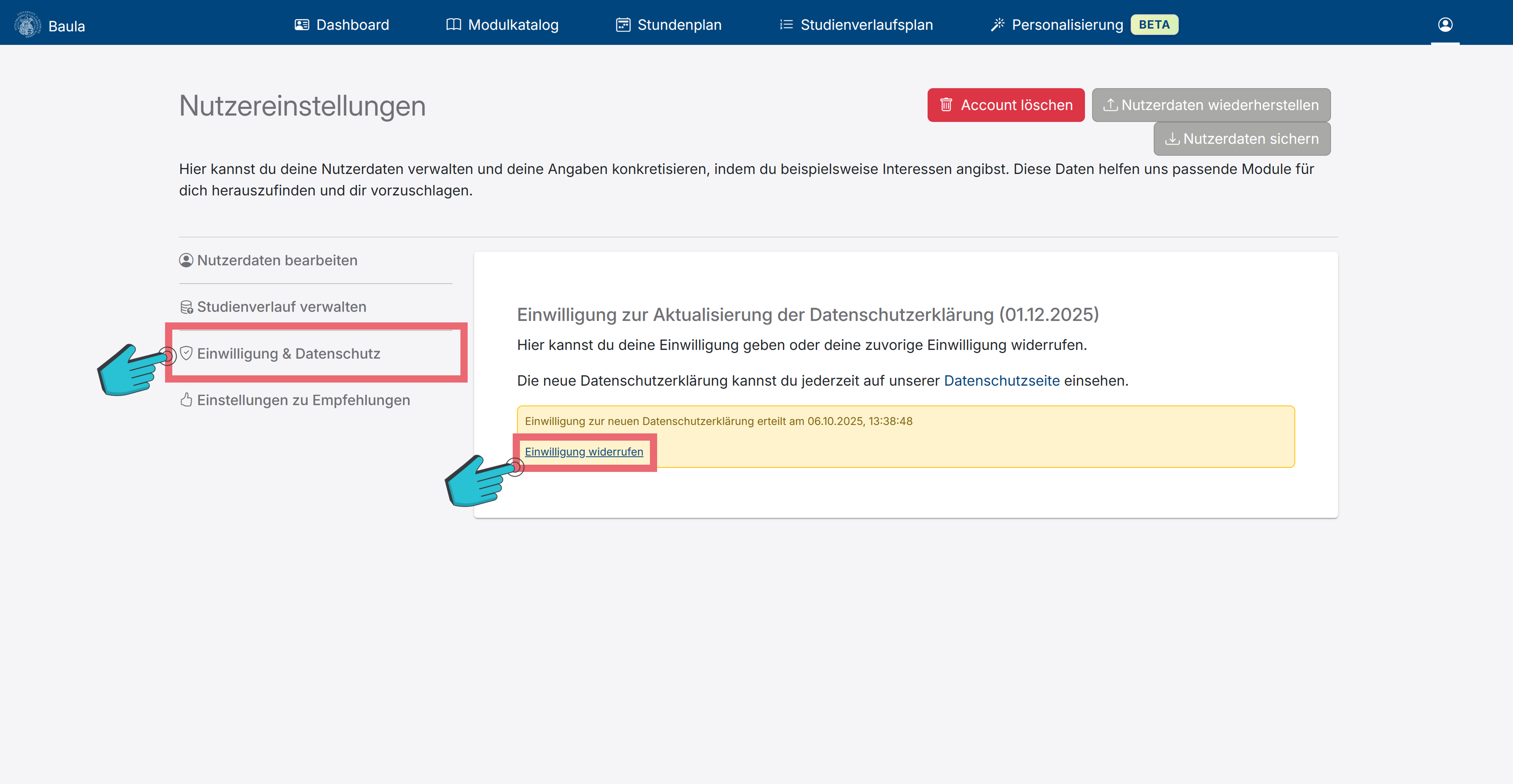Click the Account löschen button
Screen dimensions: 1513x784
point(1005,105)
